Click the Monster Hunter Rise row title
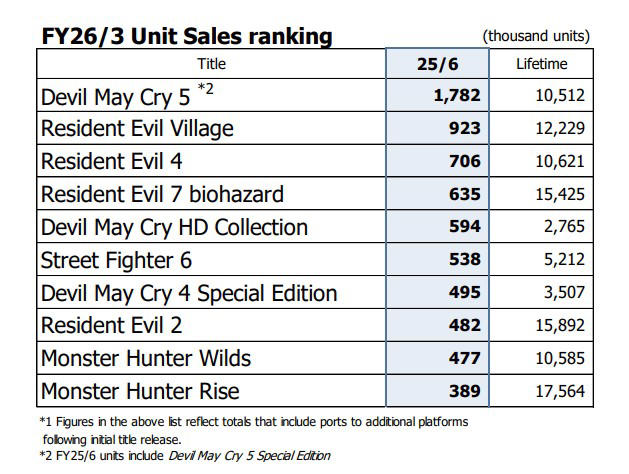 click(140, 391)
